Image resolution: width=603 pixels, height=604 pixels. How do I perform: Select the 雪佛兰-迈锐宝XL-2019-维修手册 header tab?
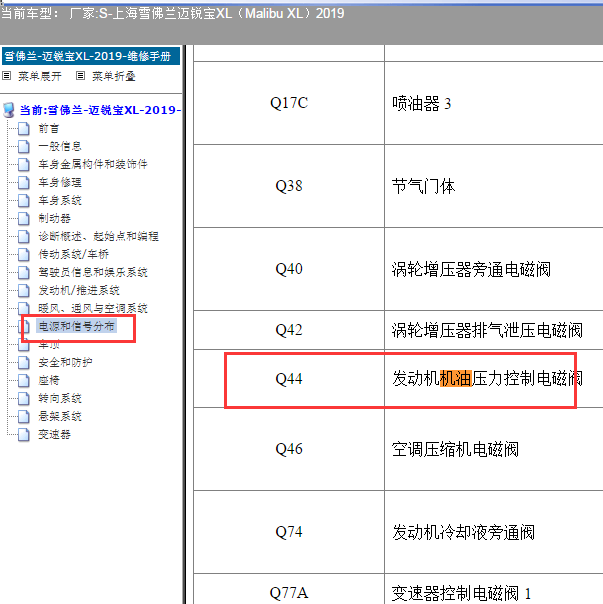coord(91,56)
